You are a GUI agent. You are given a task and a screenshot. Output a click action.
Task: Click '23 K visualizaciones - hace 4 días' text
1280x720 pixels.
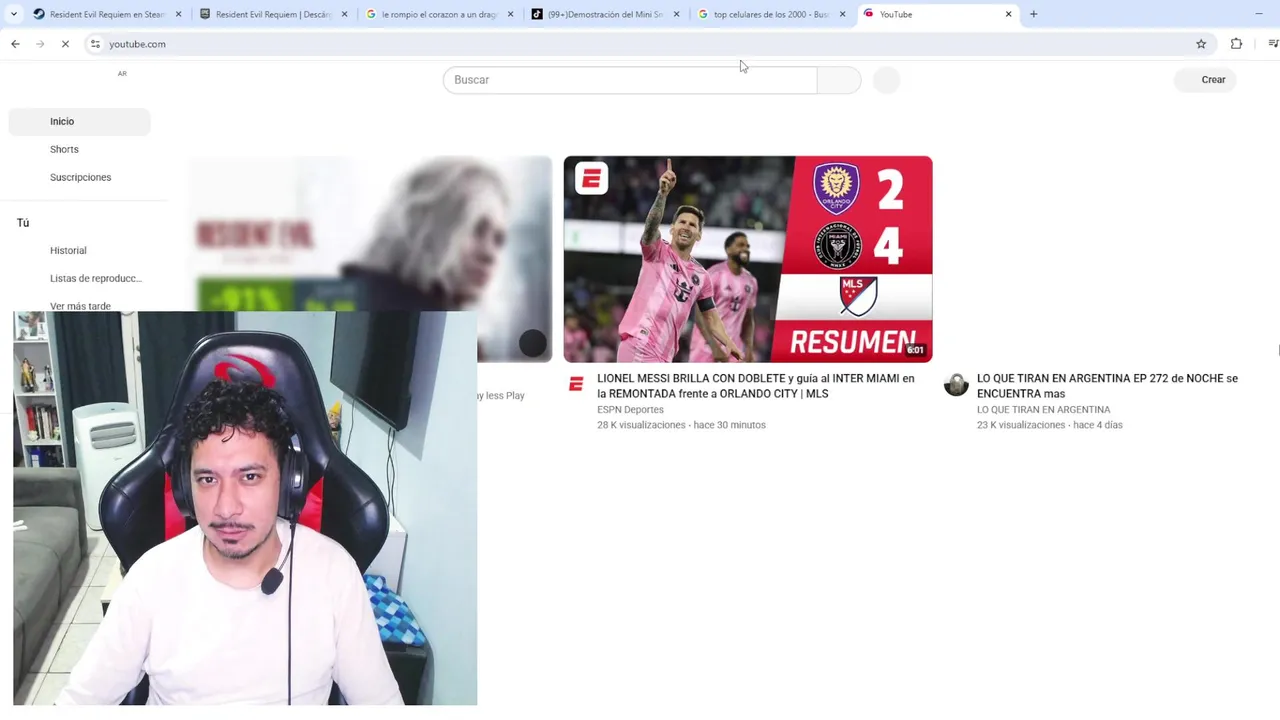(1050, 425)
